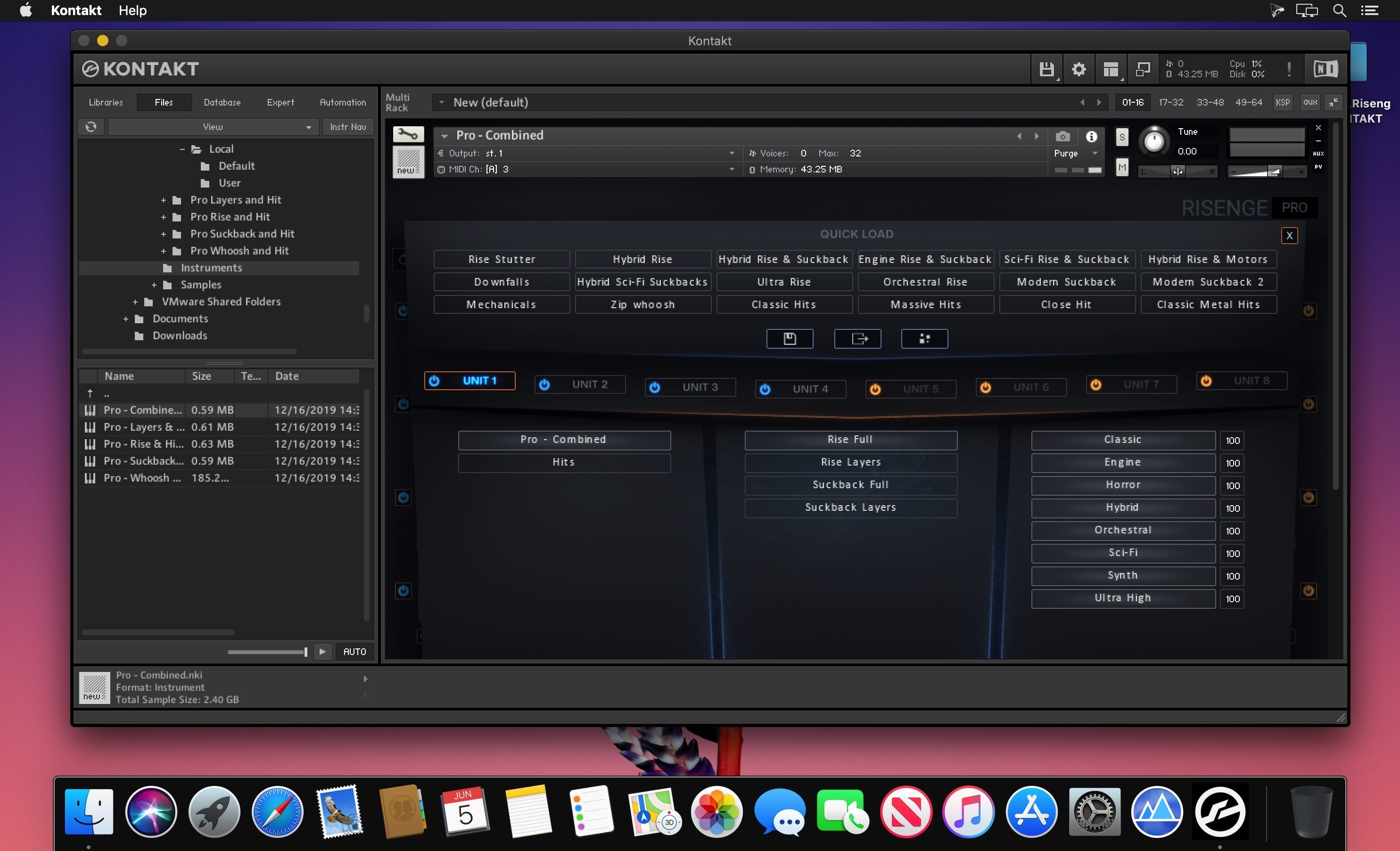Click the preview play button in browser
Screen dimensions: 1400x851
322,652
